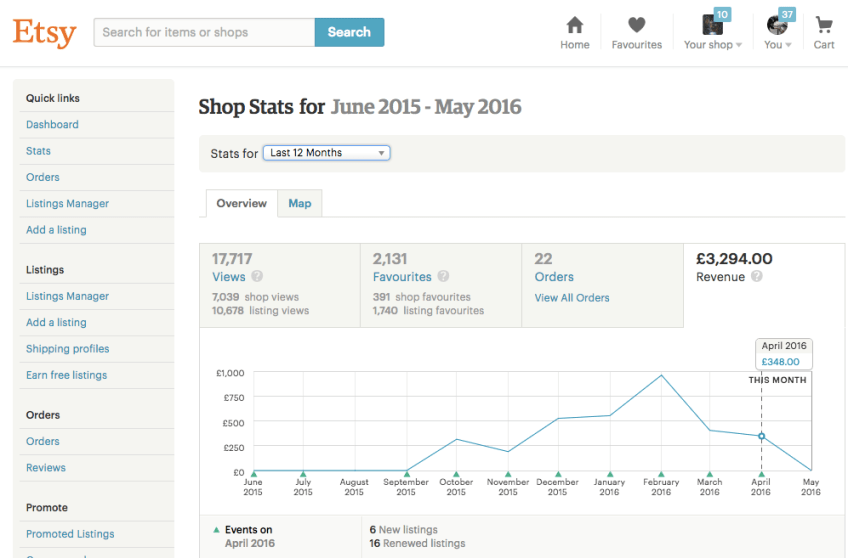Click the Home icon in header
The image size is (848, 558).
pyautogui.click(x=574, y=26)
